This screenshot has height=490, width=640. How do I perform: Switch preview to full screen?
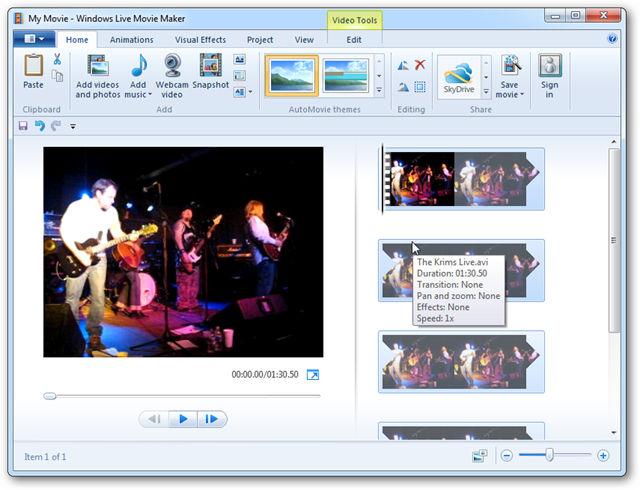click(x=312, y=375)
